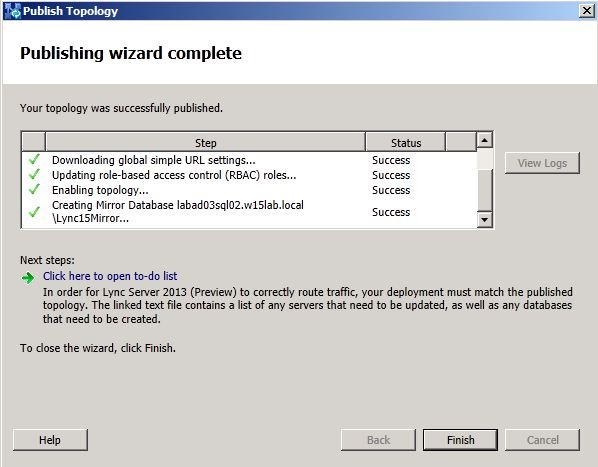
Task: Click the checkmark for Creating Mirror Database
Action: [x=34, y=212]
